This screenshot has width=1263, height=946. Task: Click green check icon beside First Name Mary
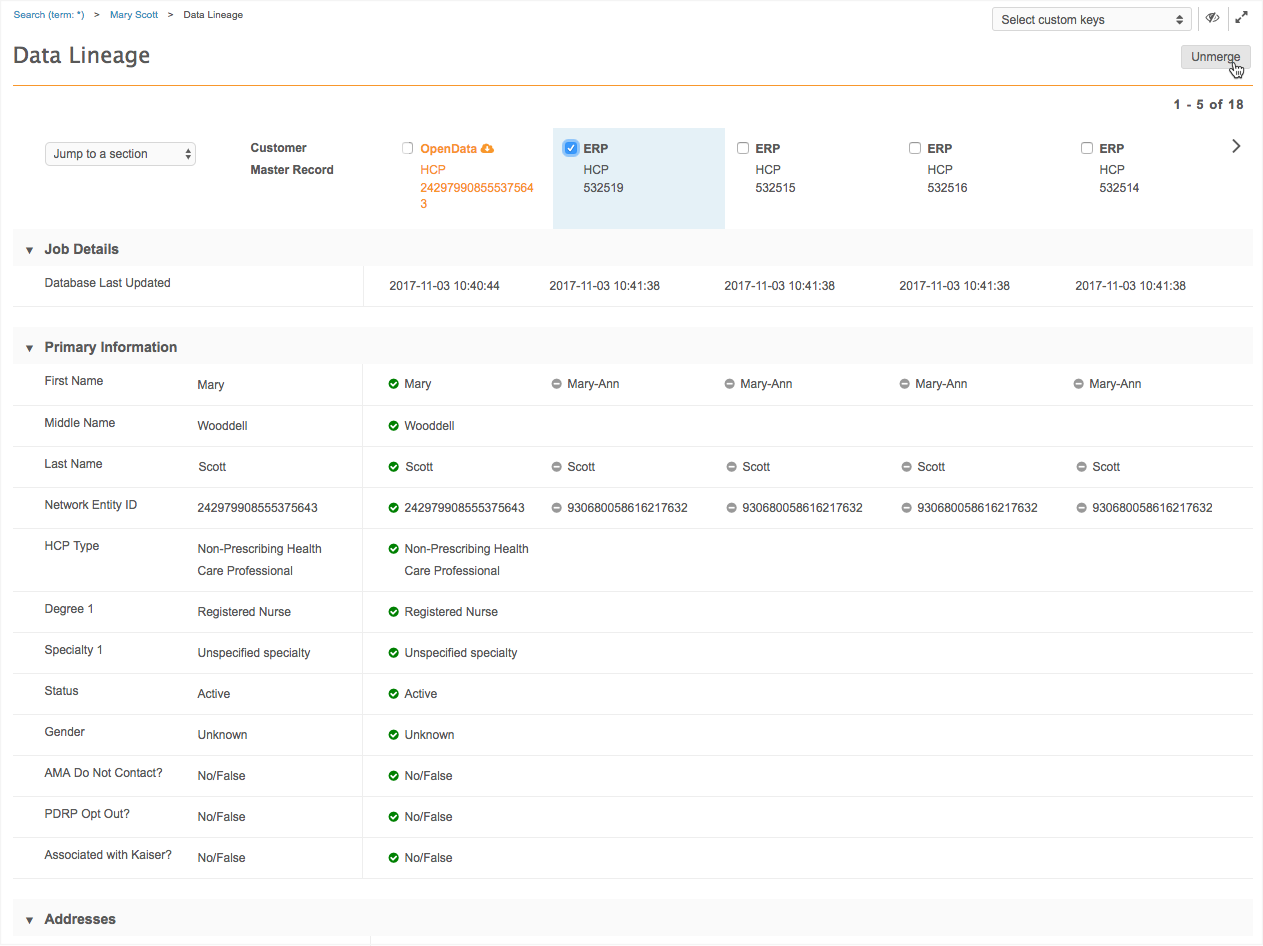point(394,384)
